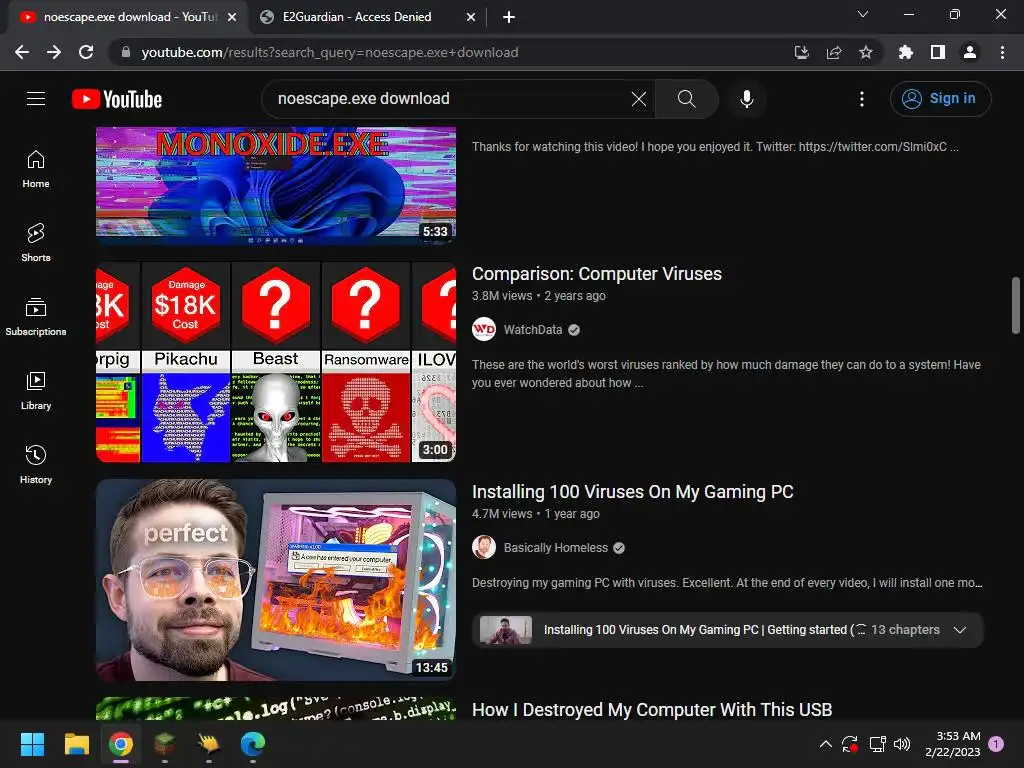Open Subscriptions in the sidebar
1024x768 pixels.
coord(36,317)
